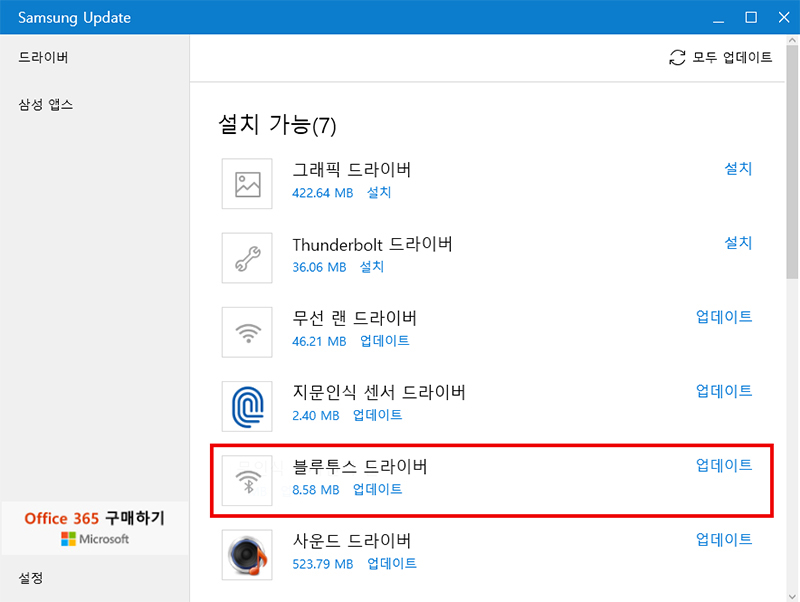This screenshot has width=800, height=602.
Task: Click 업데이트 next to 523.79 MB
Action: click(392, 564)
